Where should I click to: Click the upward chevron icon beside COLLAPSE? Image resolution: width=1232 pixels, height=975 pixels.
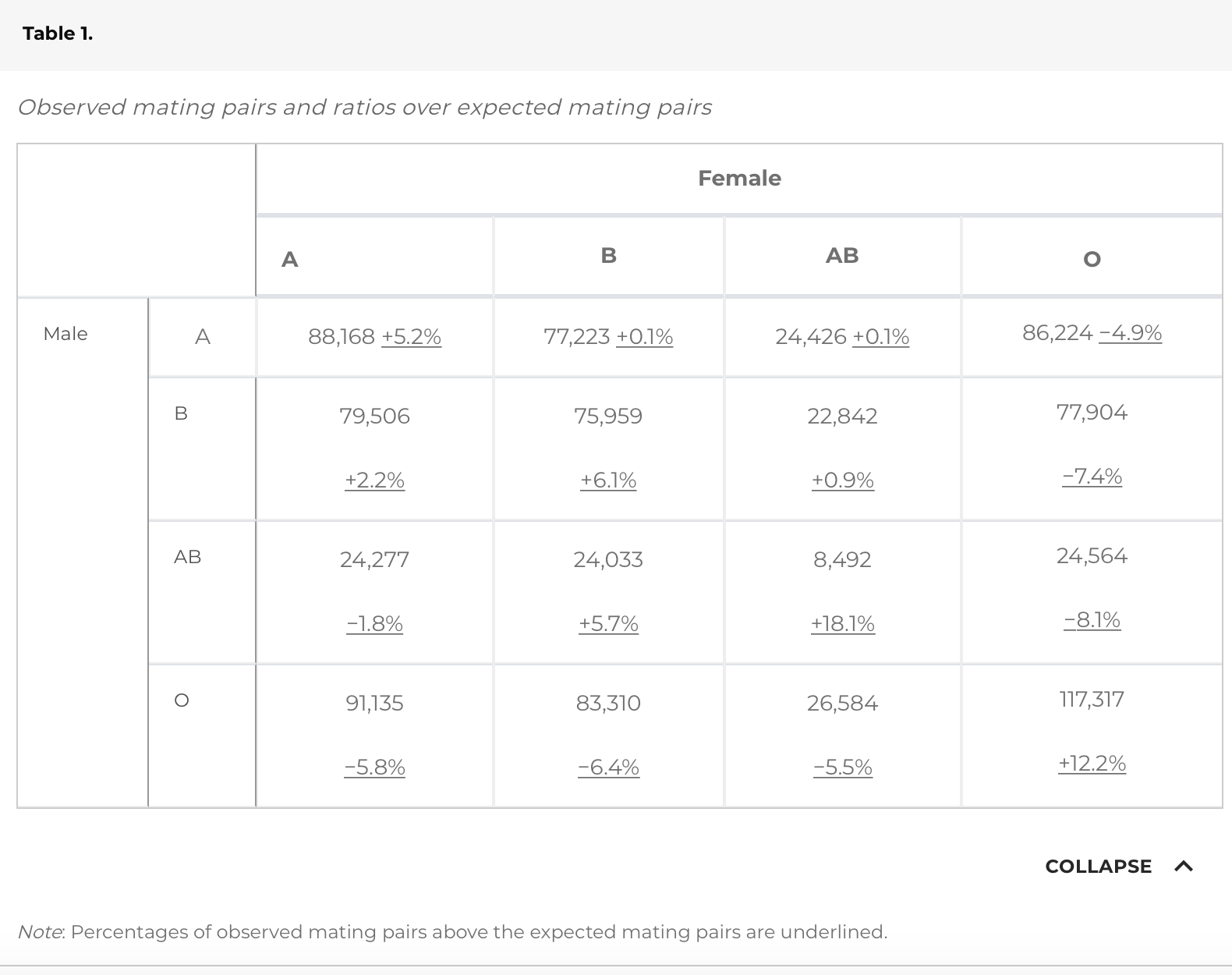coord(1184,867)
